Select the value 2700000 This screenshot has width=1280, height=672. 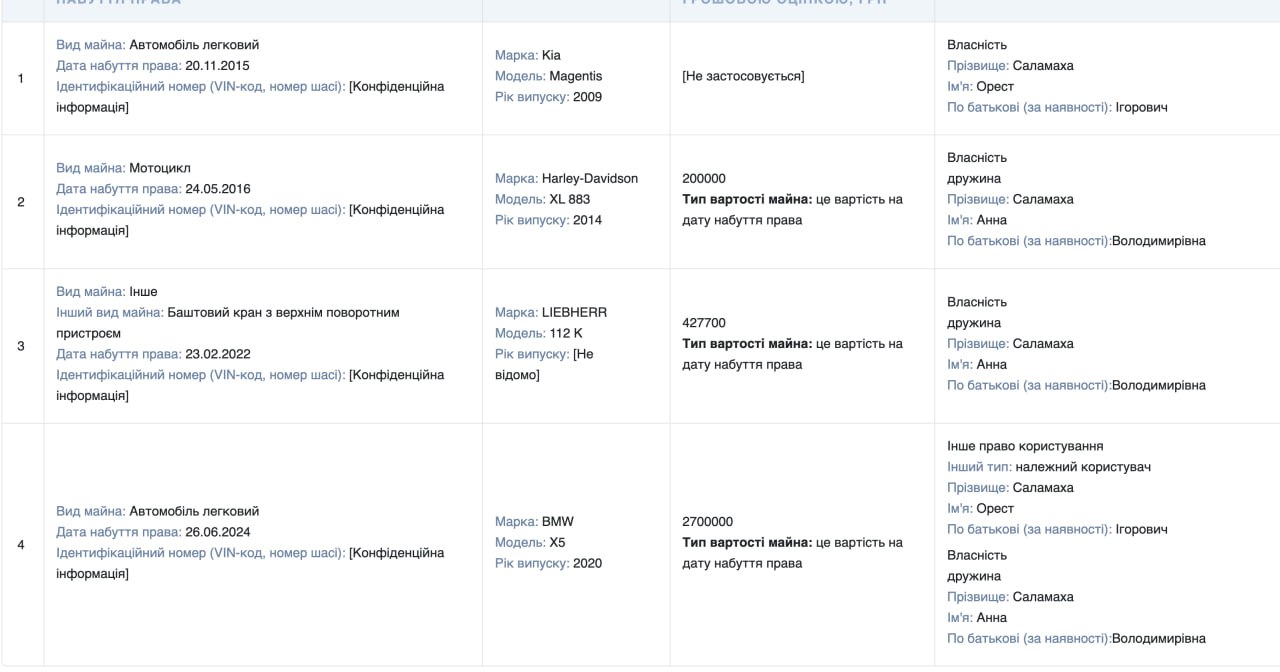coord(708,521)
